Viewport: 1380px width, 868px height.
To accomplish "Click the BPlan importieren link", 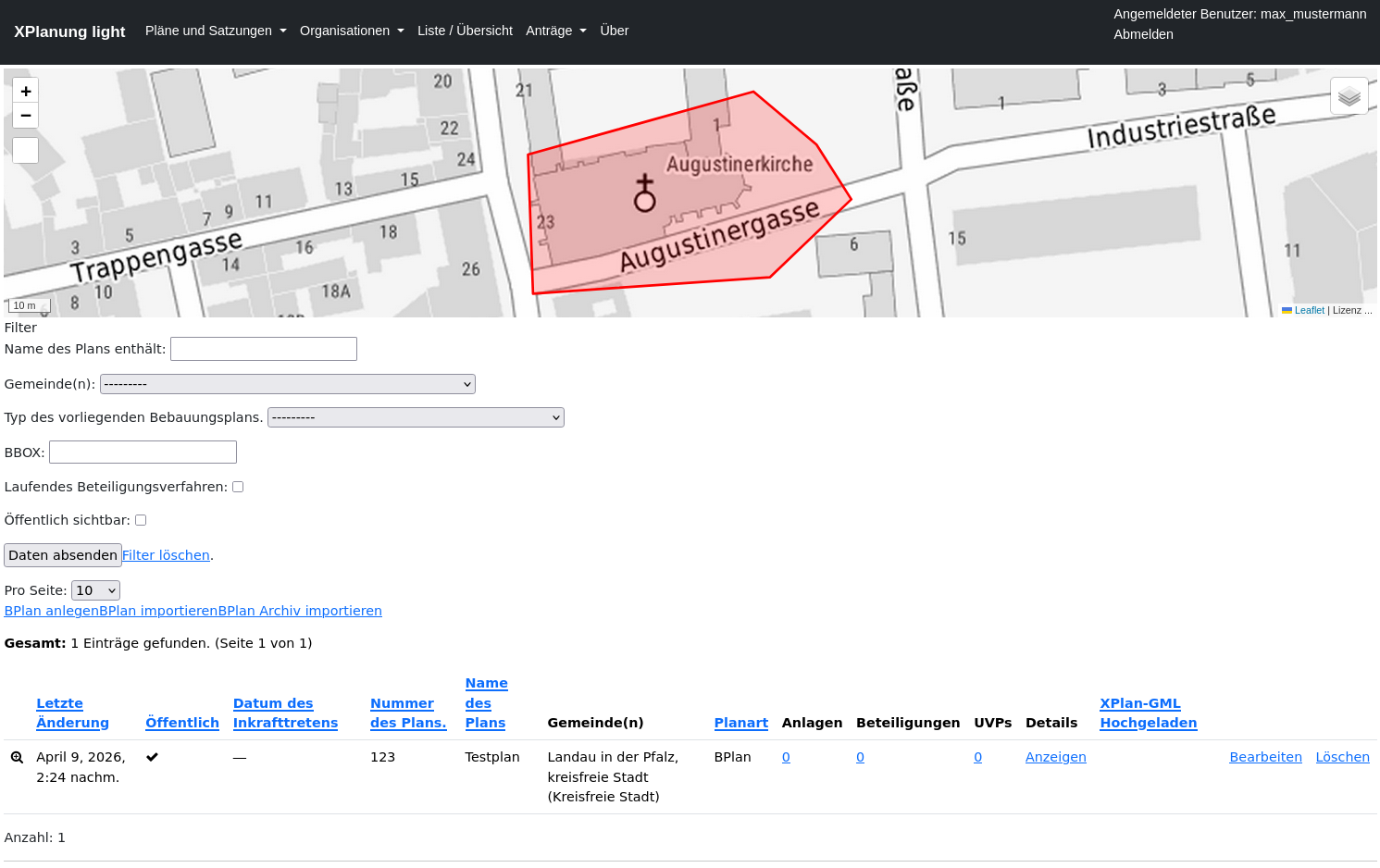I will click(158, 611).
